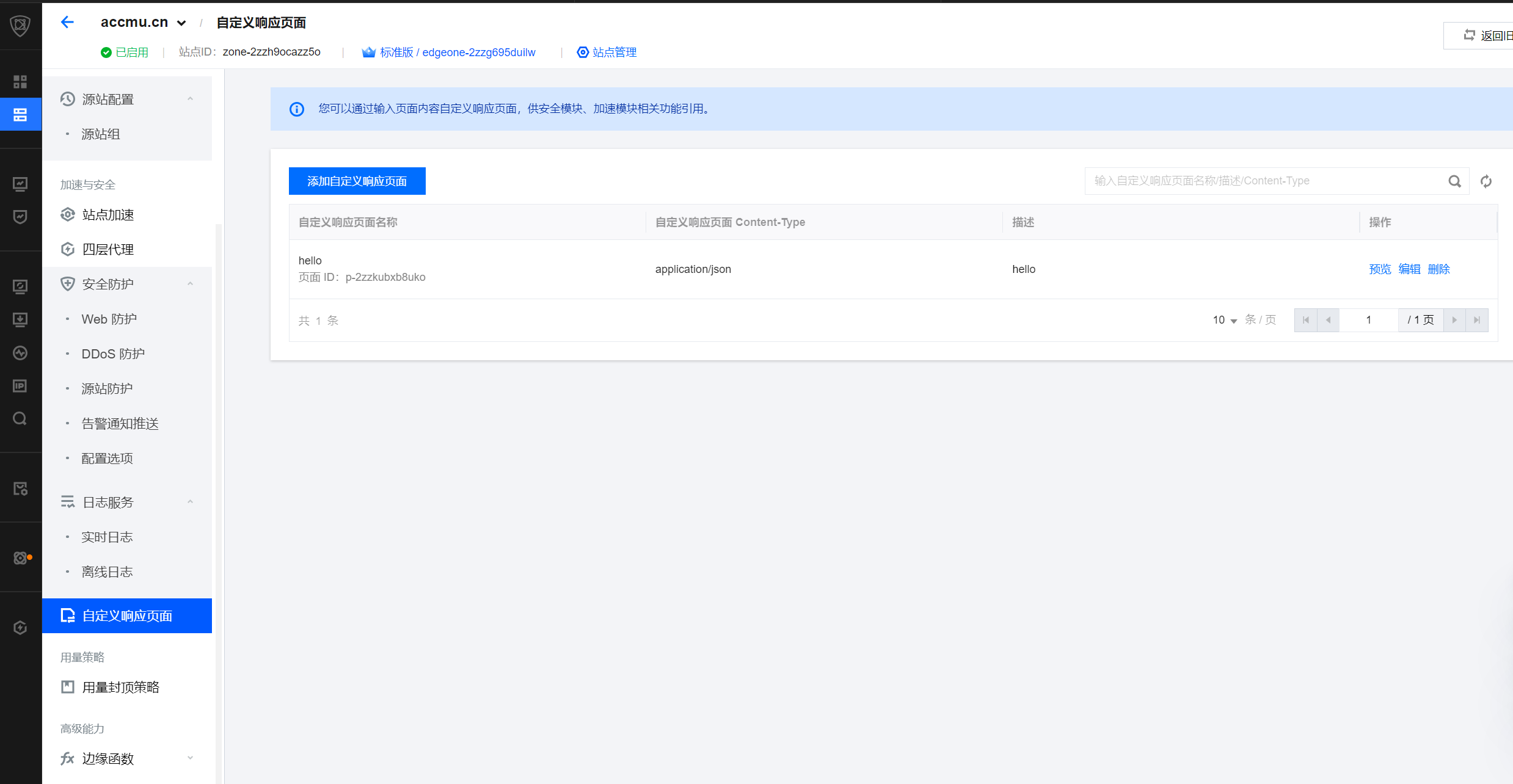1513x784 pixels.
Task: Click the search magnifier icon in search field
Action: [1455, 181]
